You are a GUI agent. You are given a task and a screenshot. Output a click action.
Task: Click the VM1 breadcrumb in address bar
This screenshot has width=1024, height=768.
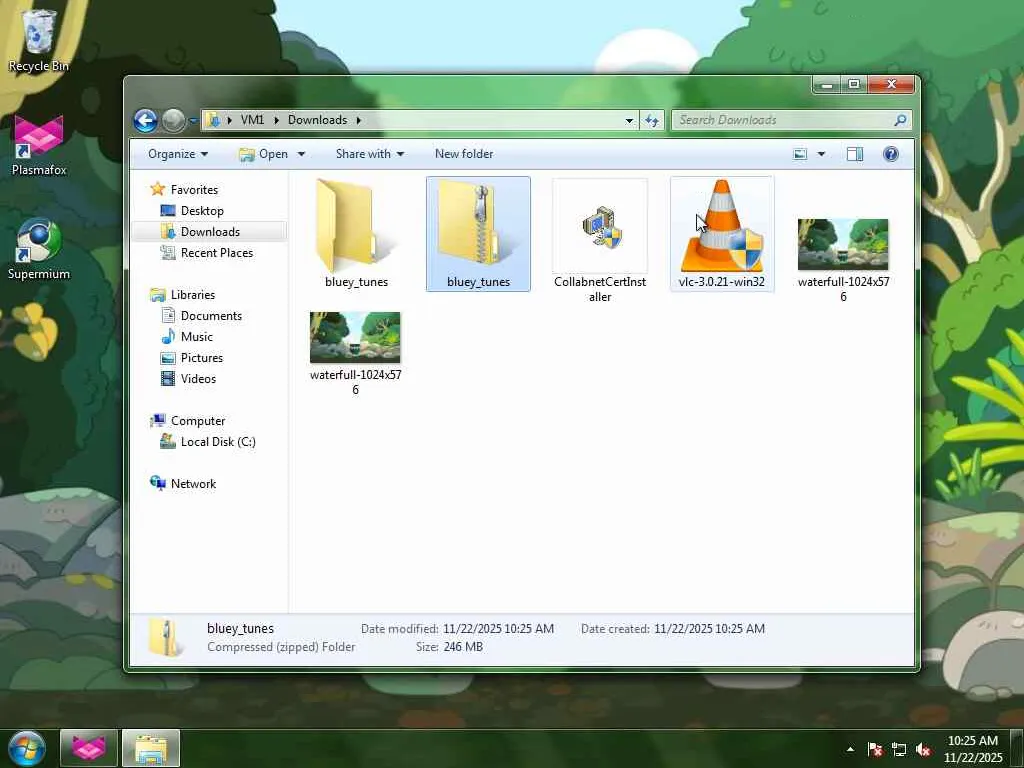pos(252,120)
